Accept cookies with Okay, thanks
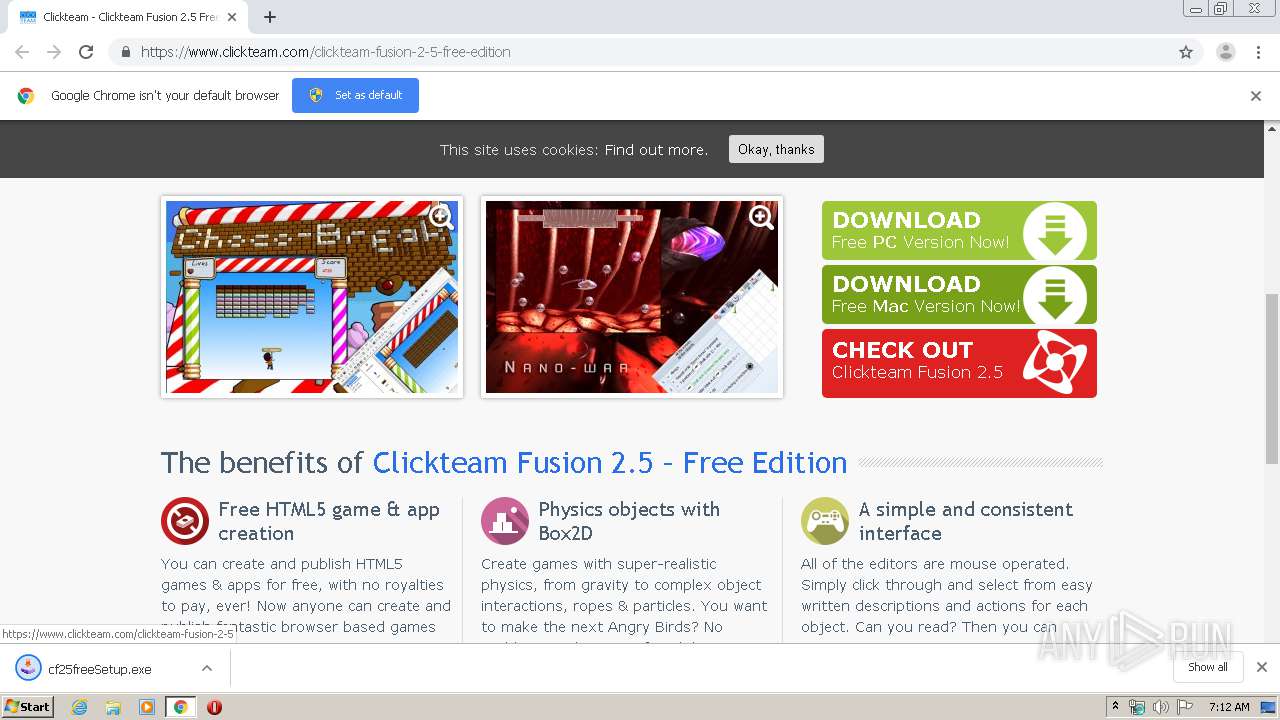This screenshot has width=1280, height=720. 776,149
